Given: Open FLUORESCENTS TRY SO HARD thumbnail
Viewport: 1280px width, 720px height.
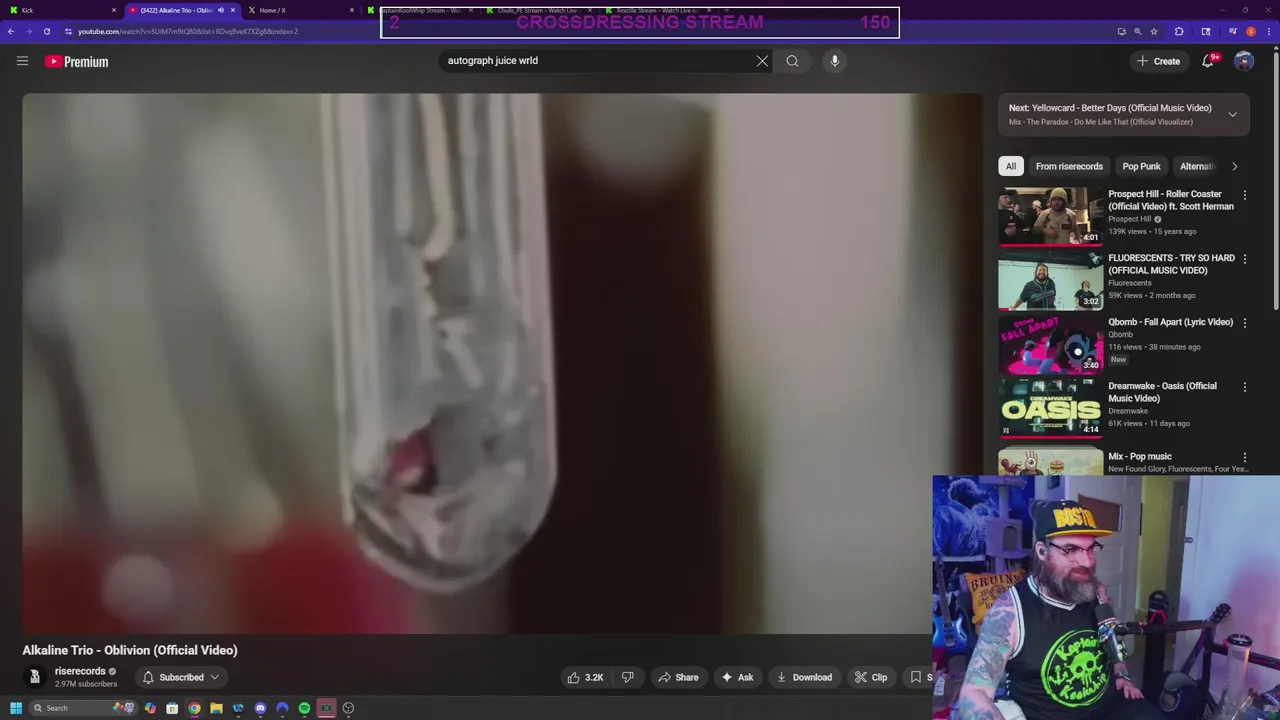Looking at the screenshot, I should tap(1050, 280).
